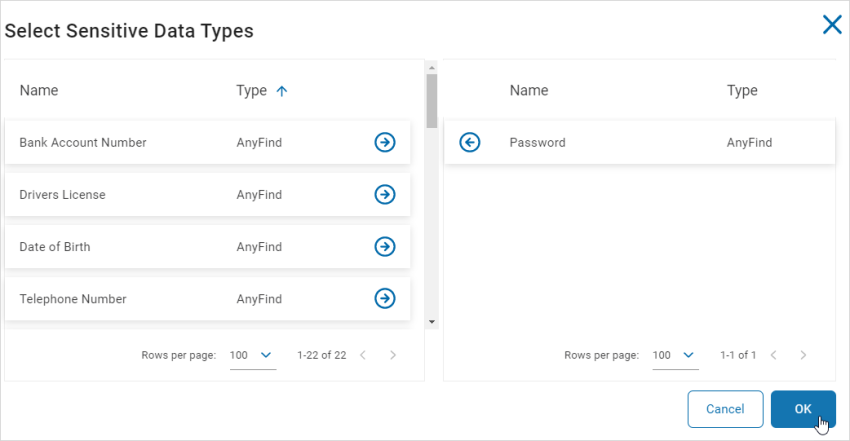Click scrollbar up arrow in left list
Screen dimensions: 850x441
432,68
